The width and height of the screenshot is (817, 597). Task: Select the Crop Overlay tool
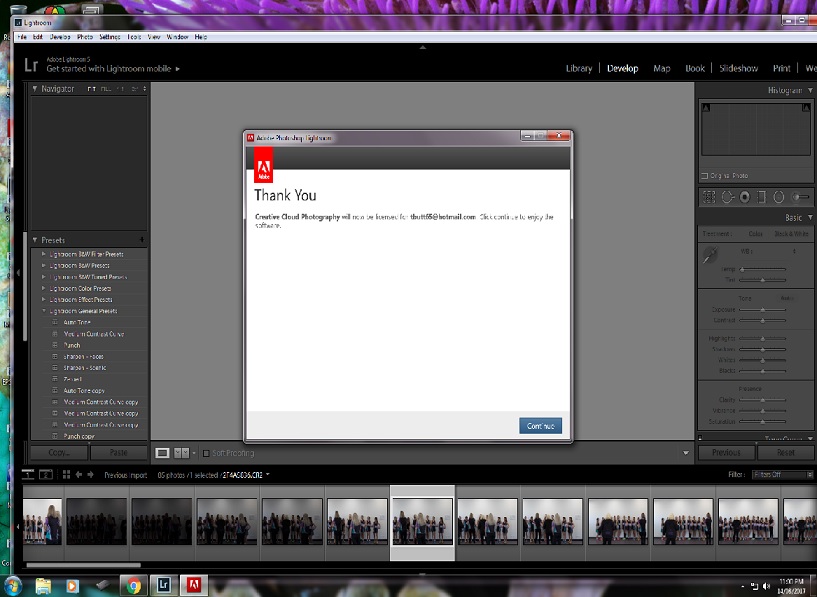click(708, 197)
